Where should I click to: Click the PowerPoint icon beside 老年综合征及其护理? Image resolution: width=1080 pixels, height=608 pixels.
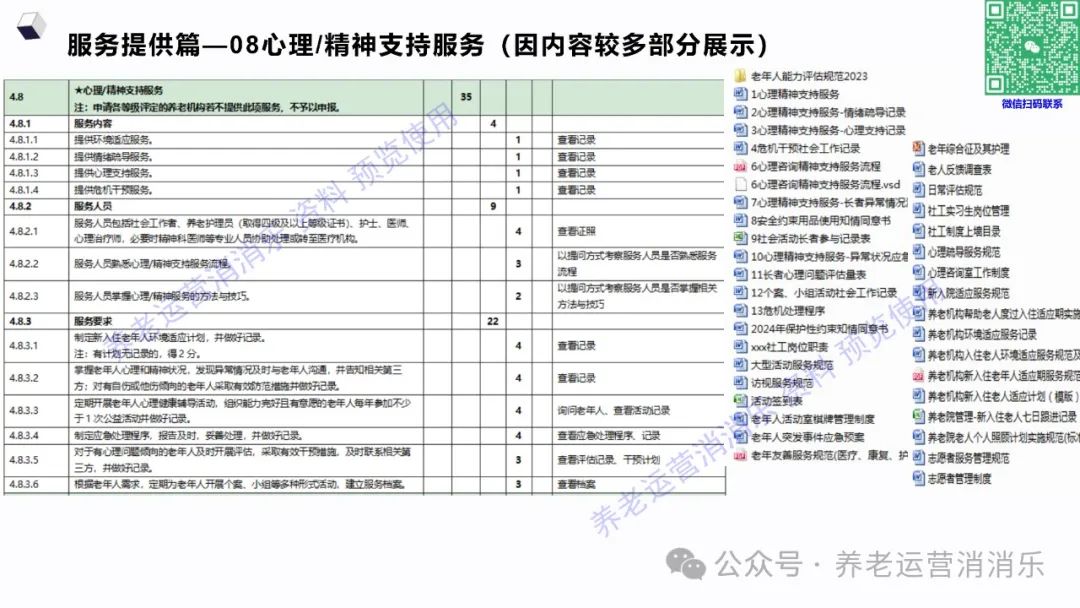918,148
